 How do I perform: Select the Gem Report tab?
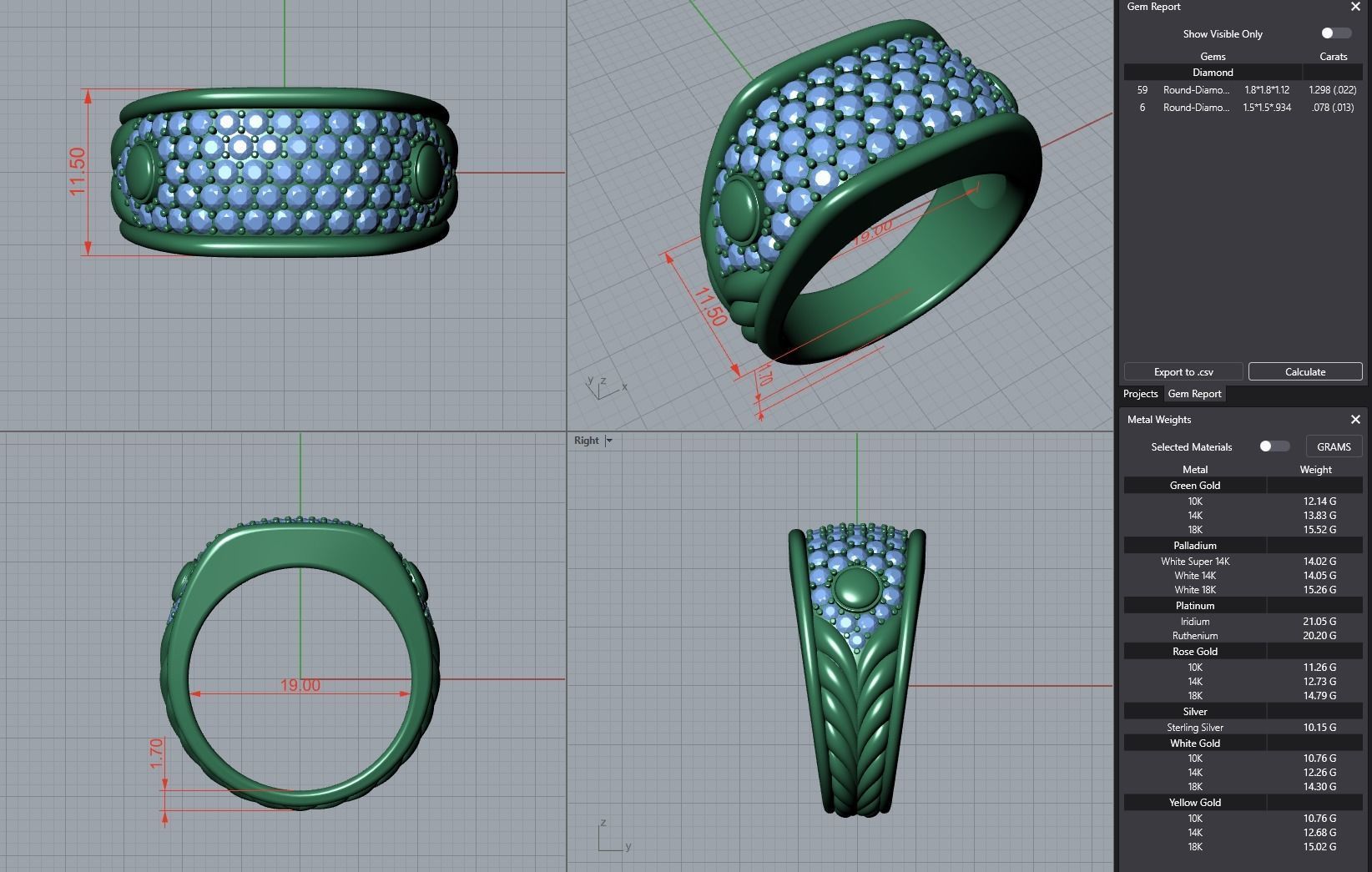1194,394
